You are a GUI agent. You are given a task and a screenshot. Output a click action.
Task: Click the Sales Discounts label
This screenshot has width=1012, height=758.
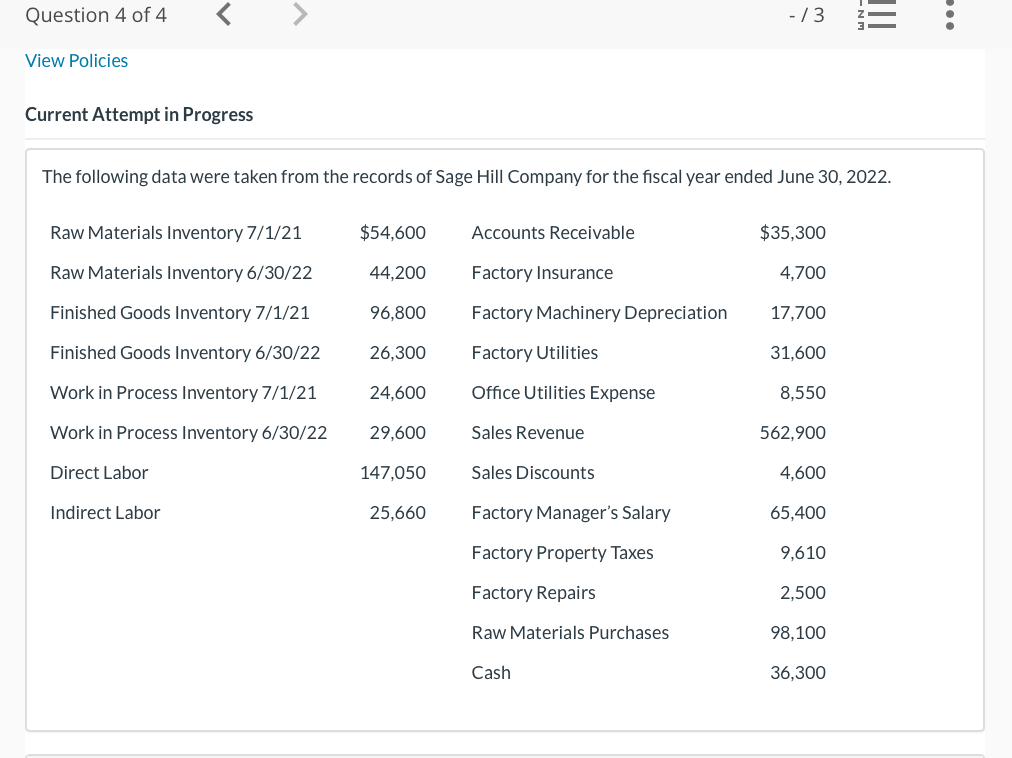(533, 473)
